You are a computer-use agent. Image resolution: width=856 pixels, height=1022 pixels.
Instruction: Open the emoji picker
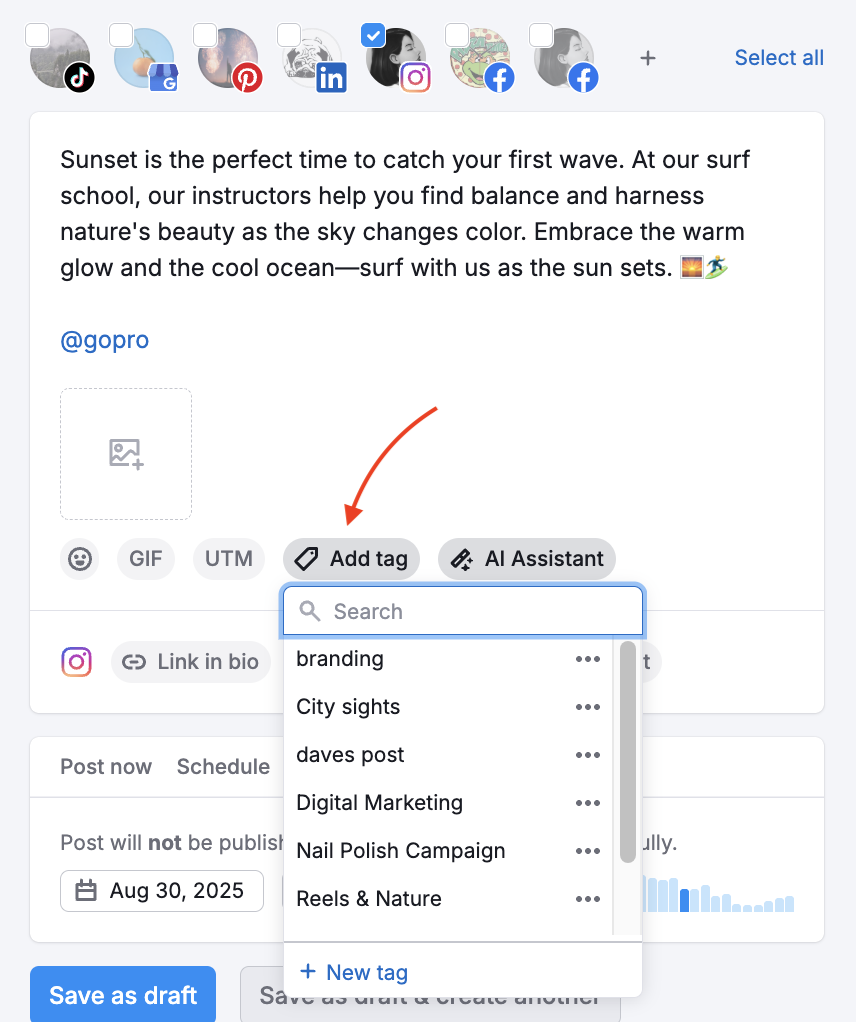click(80, 559)
